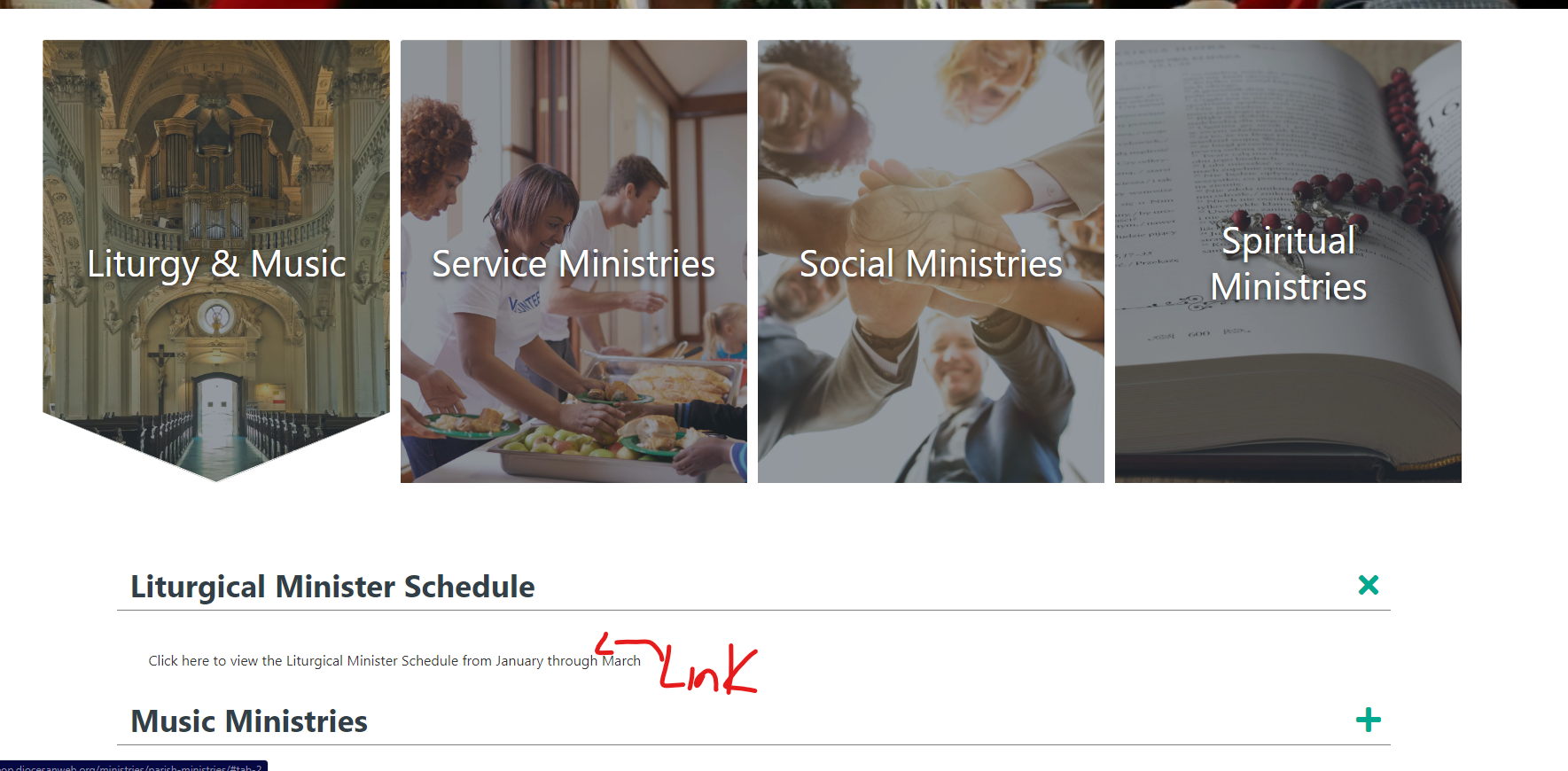Click the pipe organ in the Liturgy tile
1568x771 pixels.
pos(213,164)
